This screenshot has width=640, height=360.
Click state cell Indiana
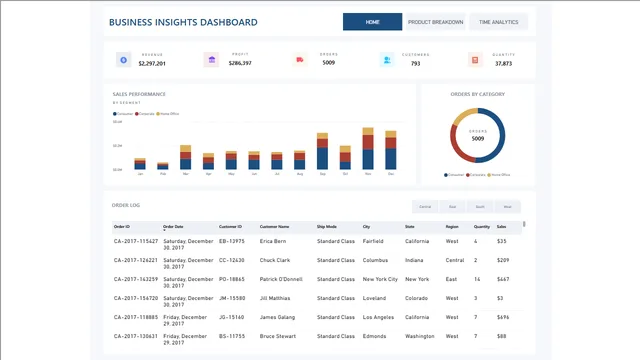pos(414,260)
